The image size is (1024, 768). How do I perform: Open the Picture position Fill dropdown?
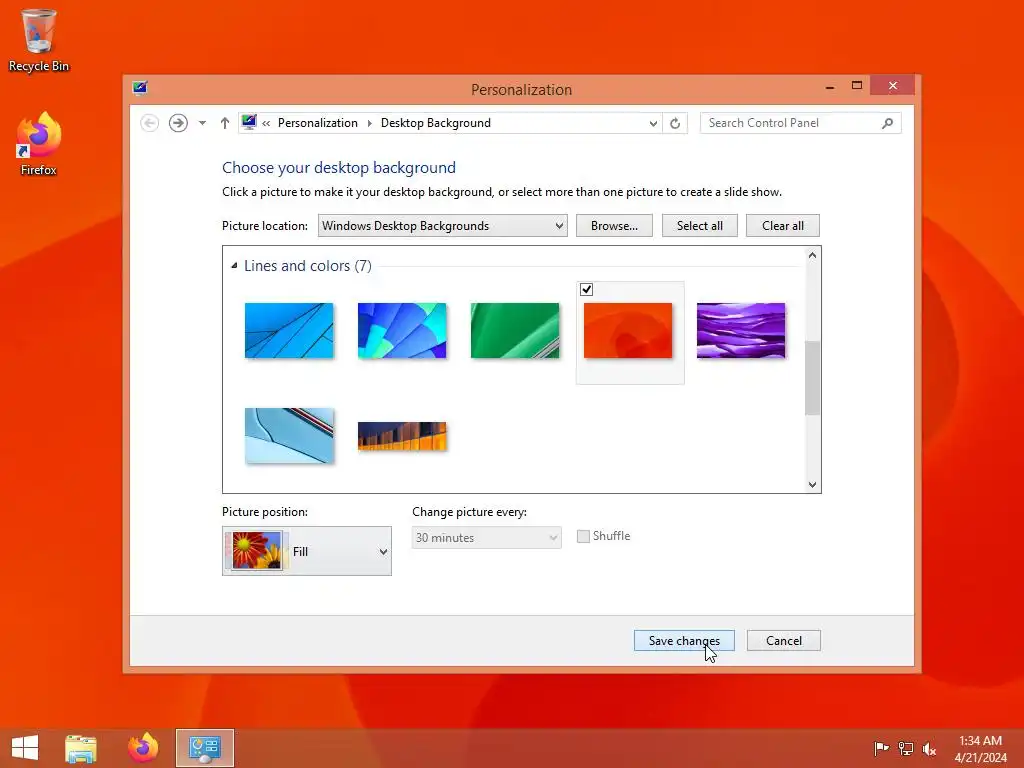[x=307, y=551]
